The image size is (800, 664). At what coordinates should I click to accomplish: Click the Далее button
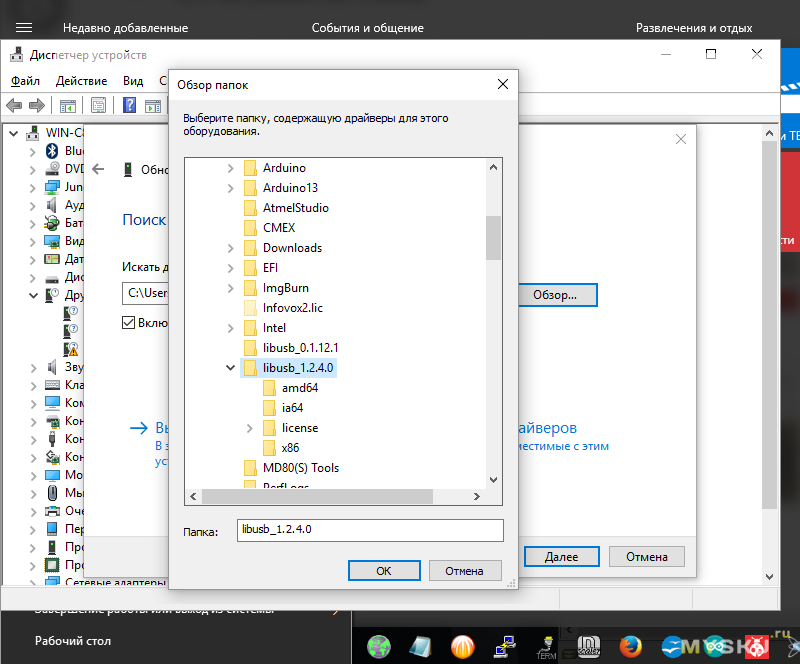point(562,557)
